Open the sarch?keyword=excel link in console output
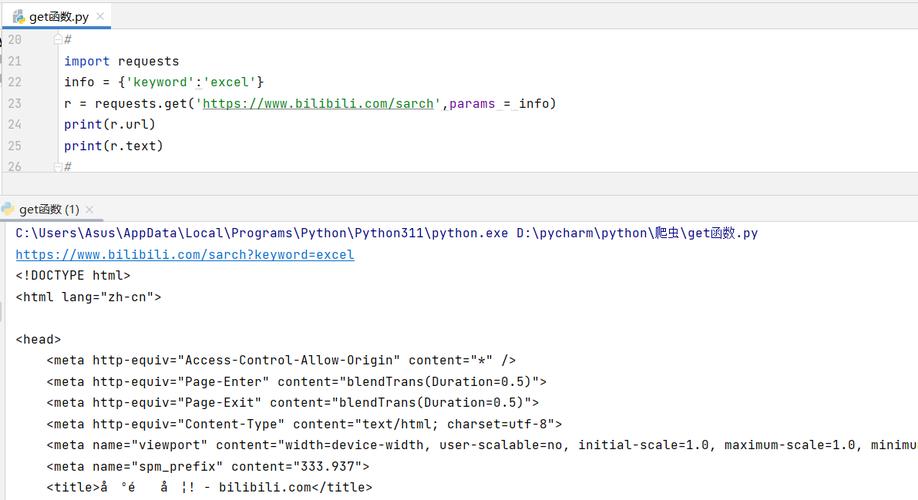The width and height of the screenshot is (918, 500). click(185, 255)
